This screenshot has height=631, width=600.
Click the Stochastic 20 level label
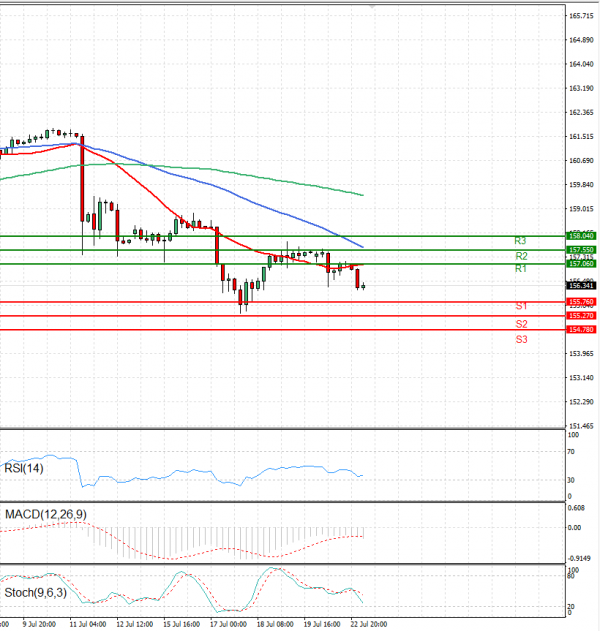point(571,606)
